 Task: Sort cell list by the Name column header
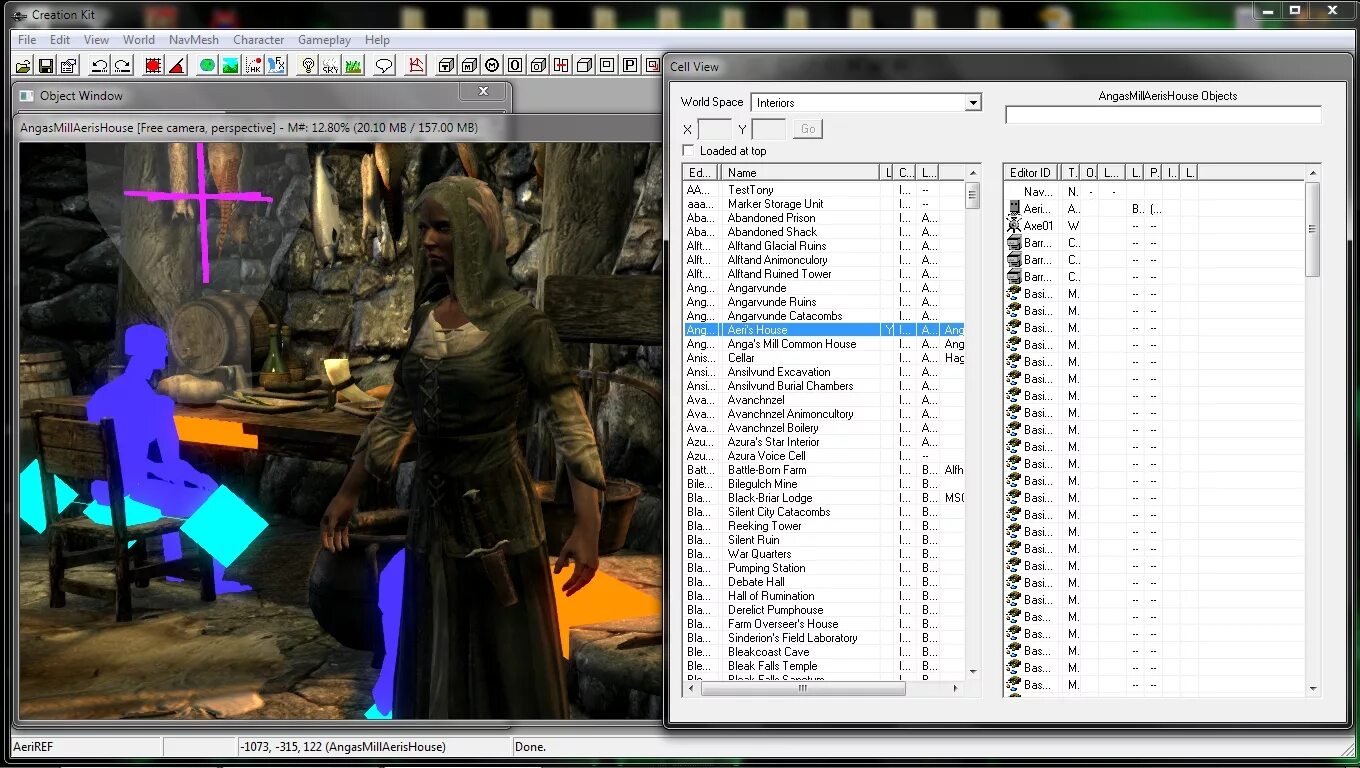pos(801,173)
